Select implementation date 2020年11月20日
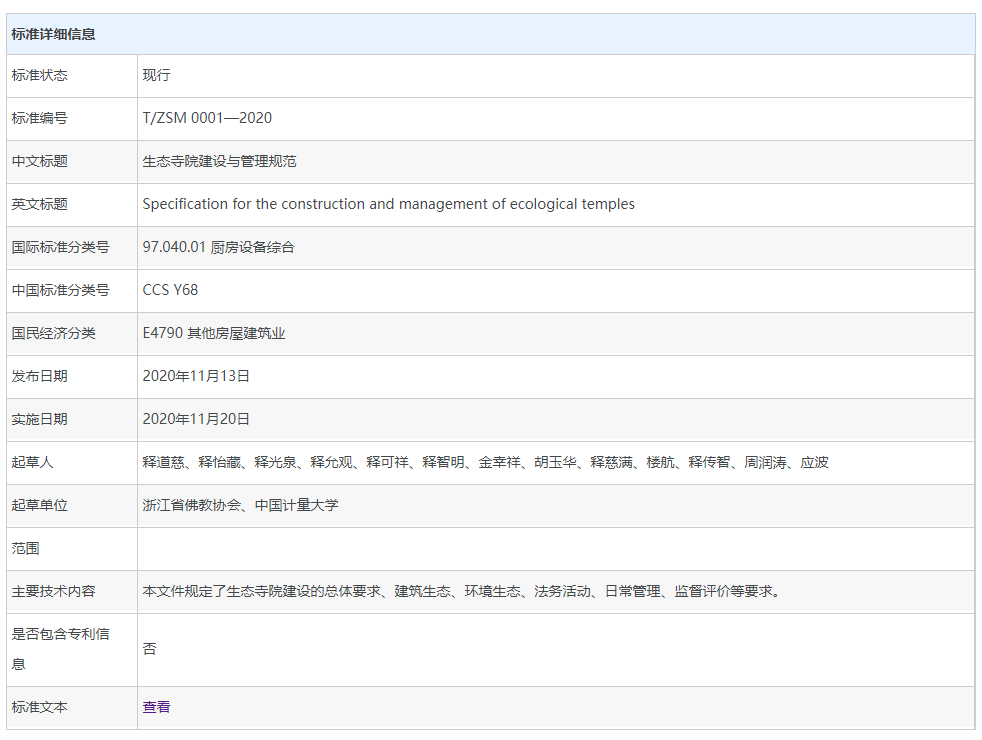Viewport: 982px width, 740px height. point(196,419)
